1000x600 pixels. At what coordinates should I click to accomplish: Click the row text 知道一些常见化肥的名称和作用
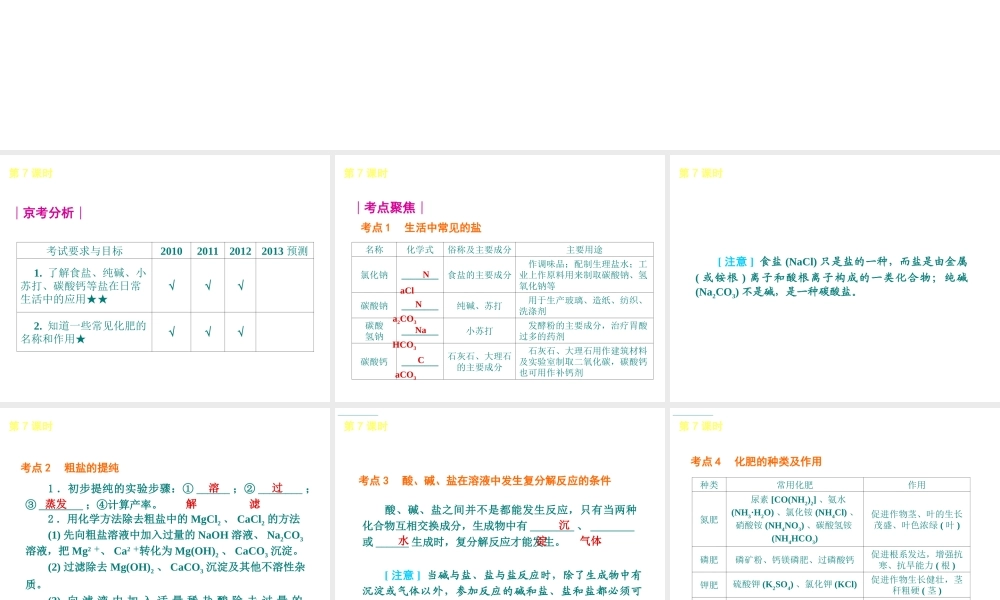[x=84, y=332]
